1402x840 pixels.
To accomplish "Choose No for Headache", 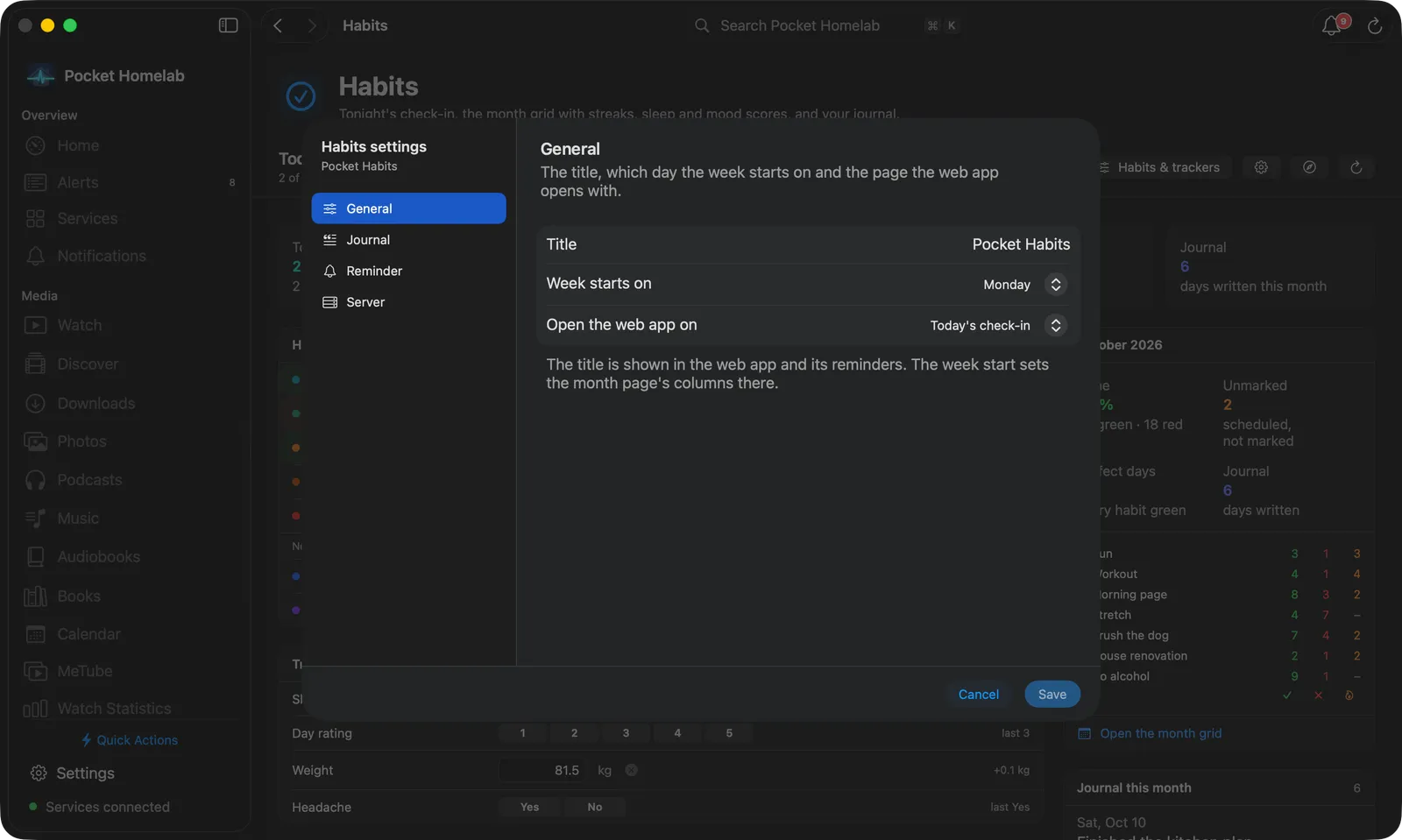I will [594, 807].
